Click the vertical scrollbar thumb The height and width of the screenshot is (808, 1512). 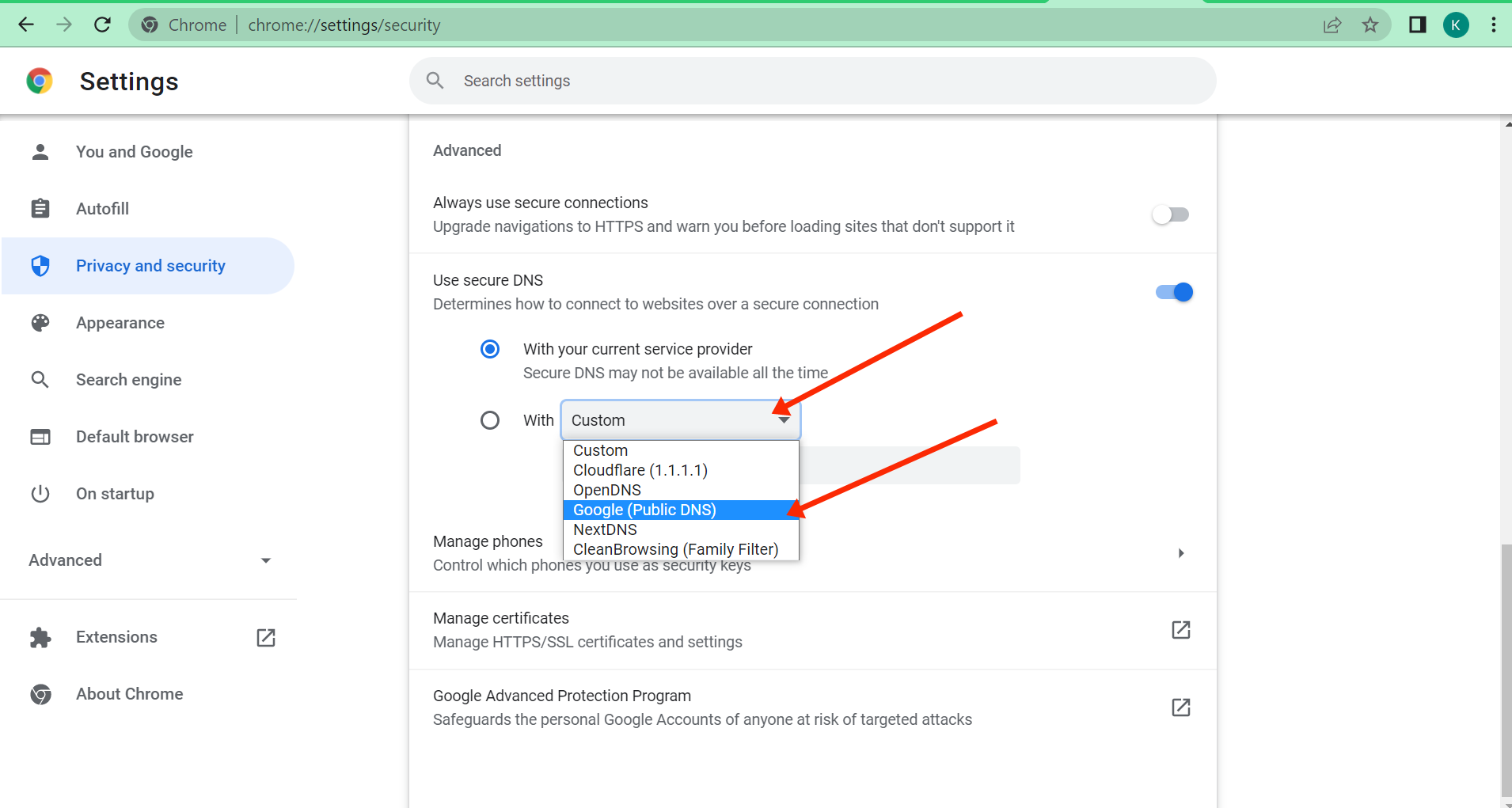pyautogui.click(x=1506, y=673)
